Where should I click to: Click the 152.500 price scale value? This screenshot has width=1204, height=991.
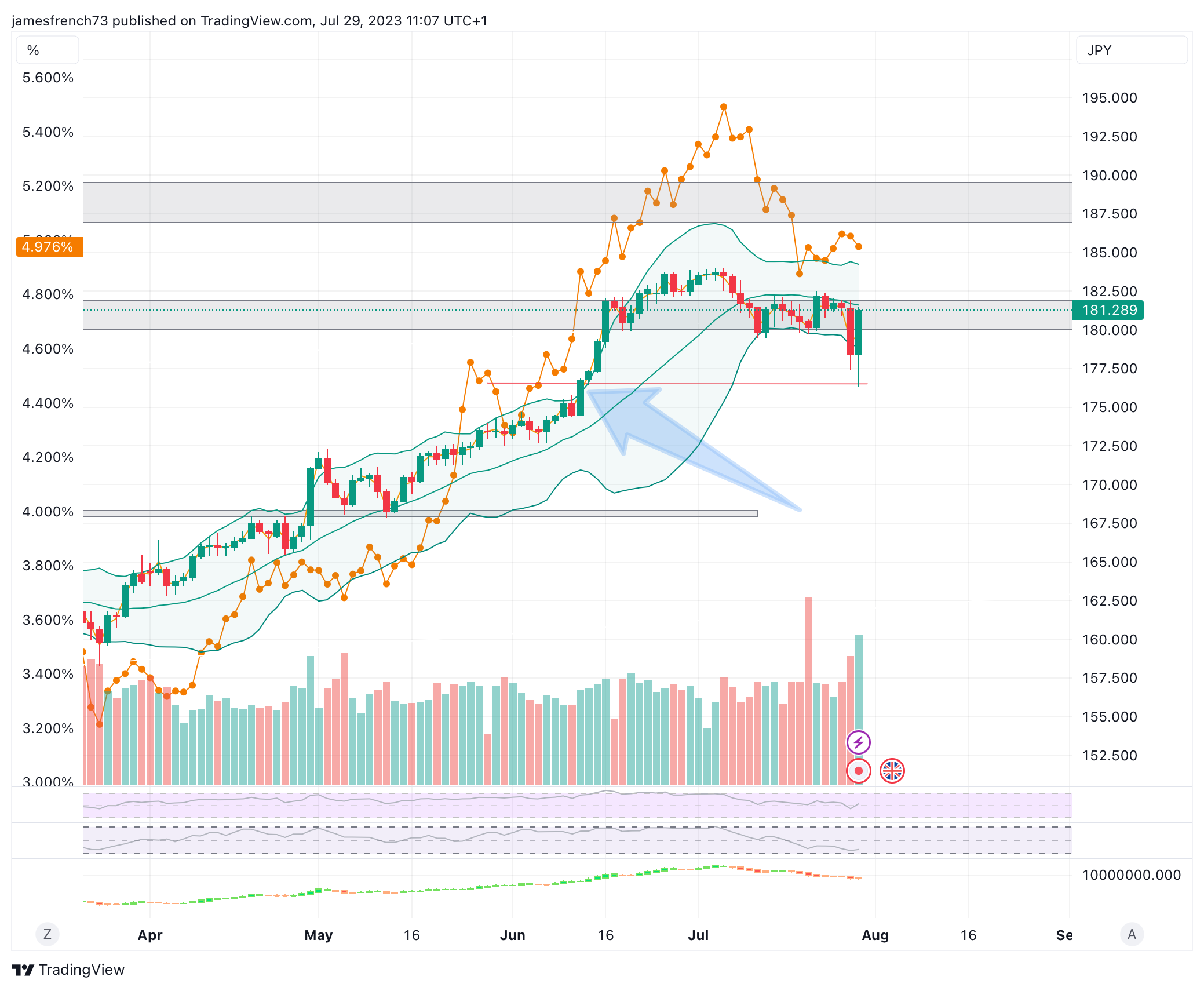pos(1110,756)
